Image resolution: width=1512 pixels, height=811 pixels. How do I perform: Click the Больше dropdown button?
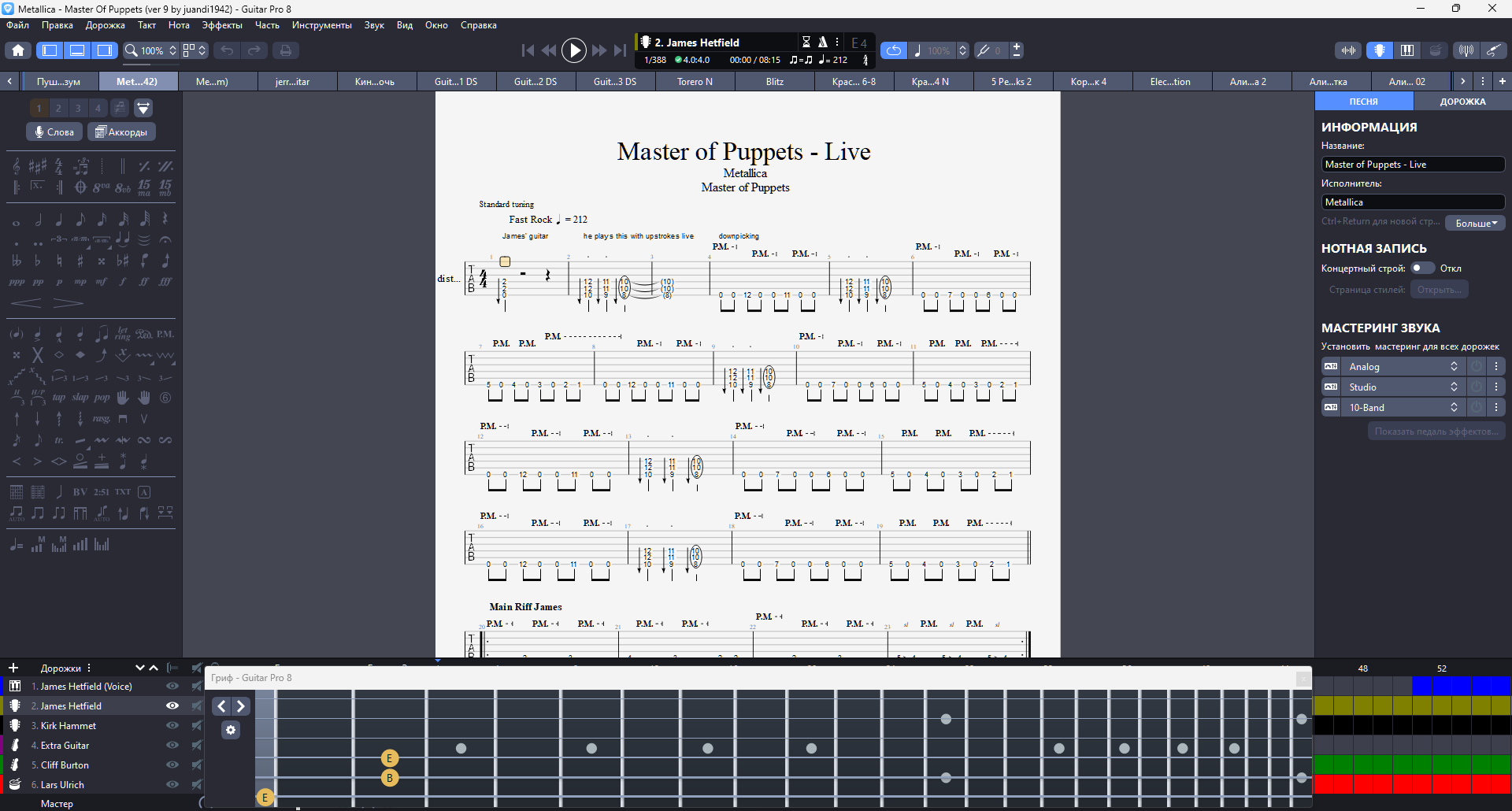[x=1475, y=224]
